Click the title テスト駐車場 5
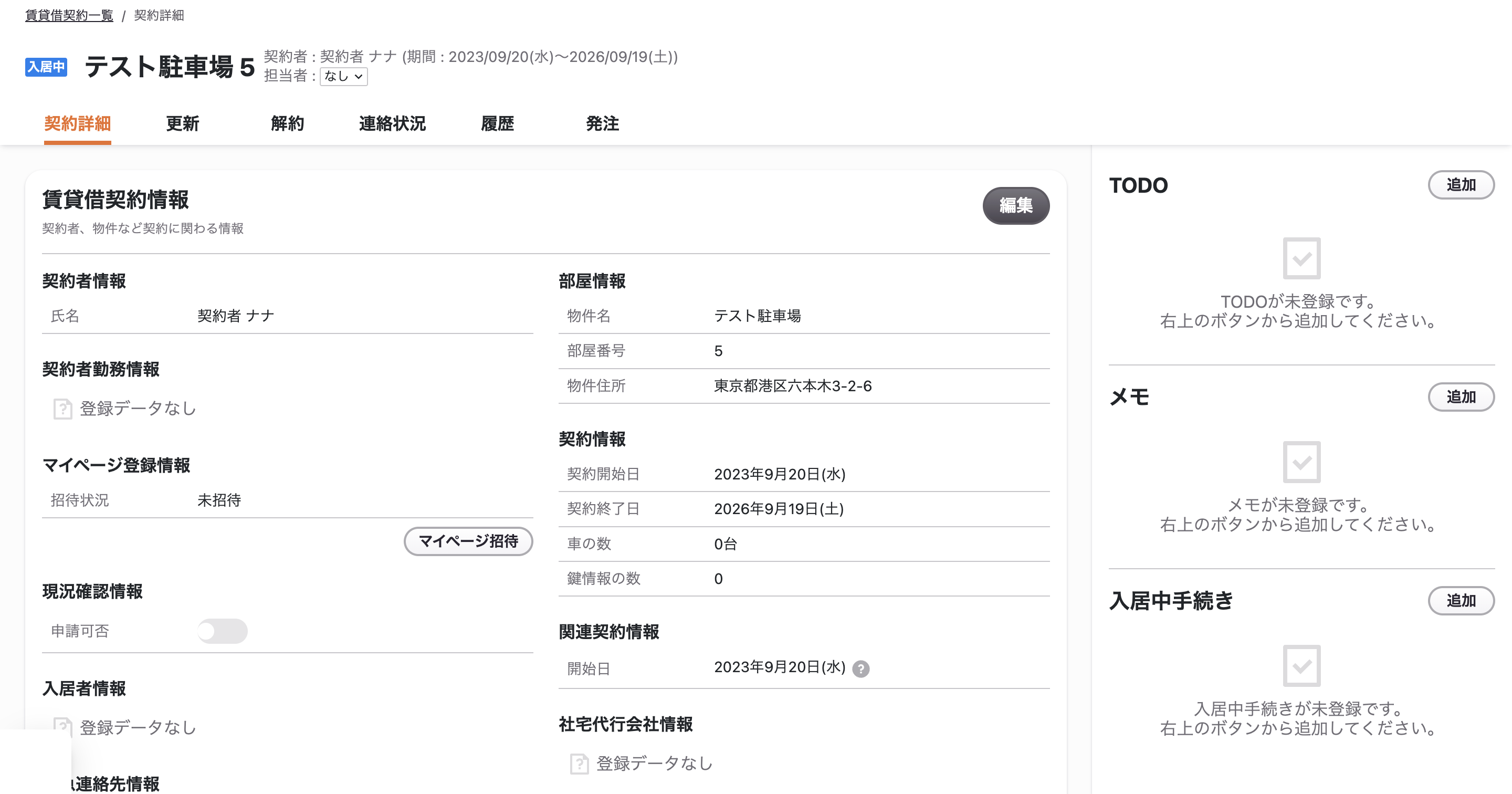The image size is (1512, 794). [170, 67]
